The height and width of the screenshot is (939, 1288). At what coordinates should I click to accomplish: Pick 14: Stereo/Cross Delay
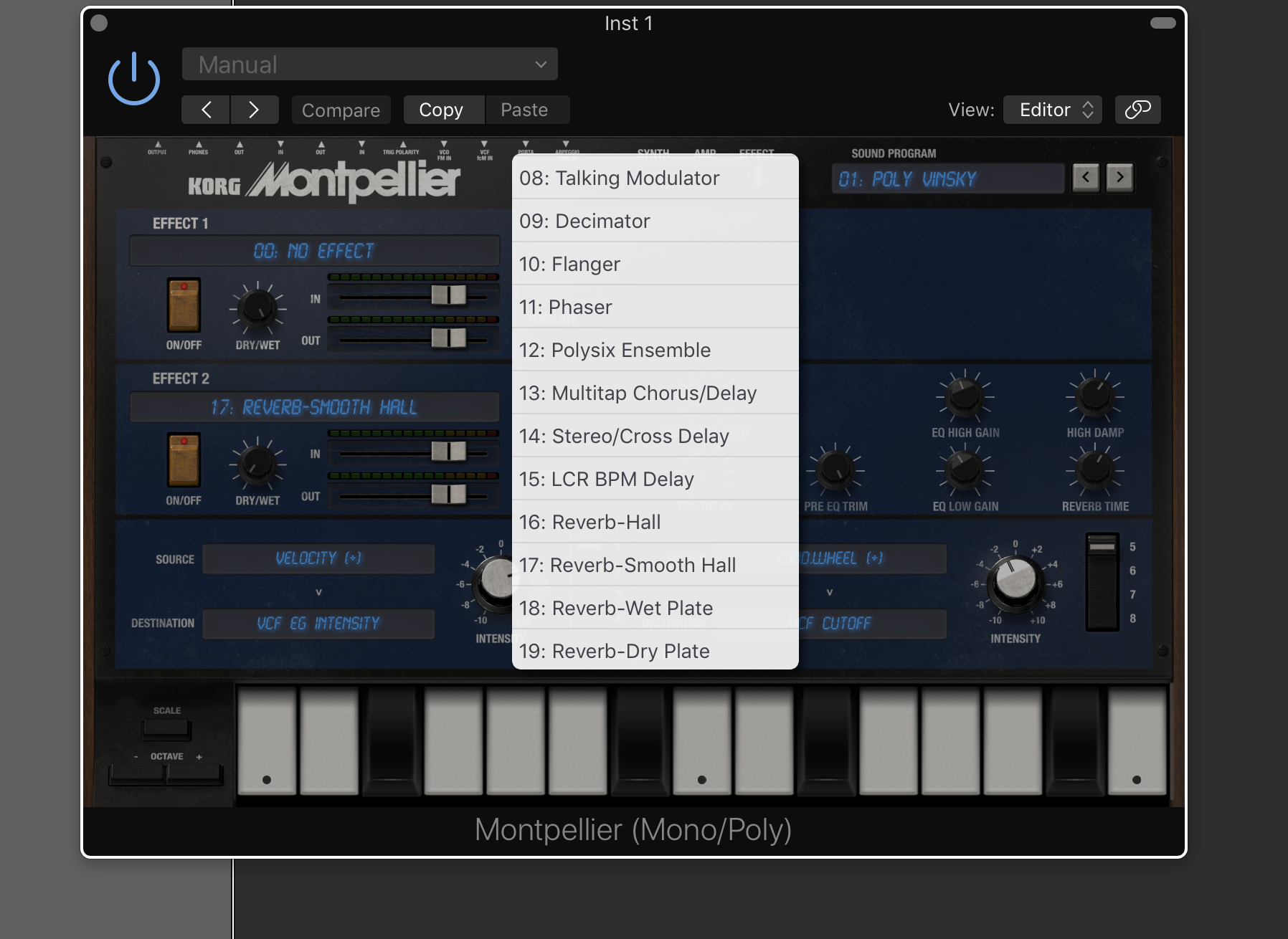(x=655, y=436)
